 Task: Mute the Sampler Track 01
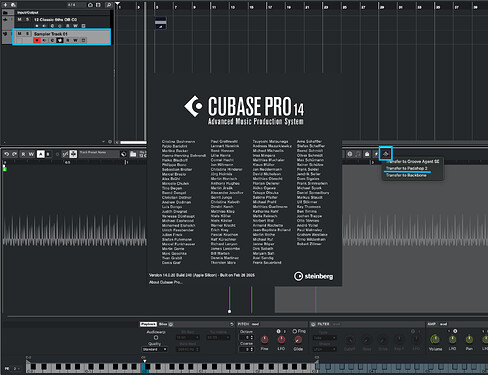(x=20, y=34)
